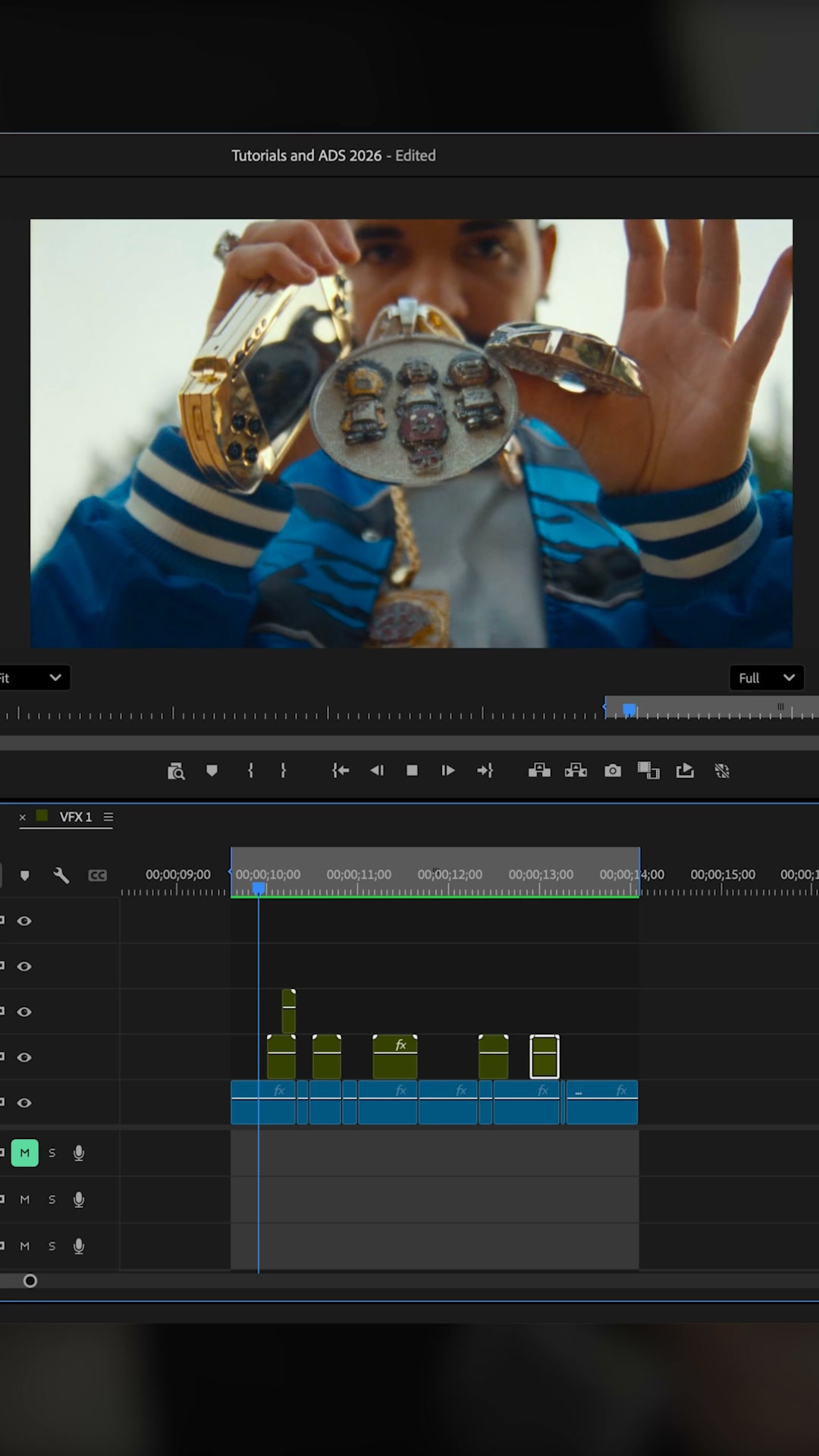819x1456 pixels.
Task: Click the 00;00;12;00 mark on the ruler
Action: point(450,874)
